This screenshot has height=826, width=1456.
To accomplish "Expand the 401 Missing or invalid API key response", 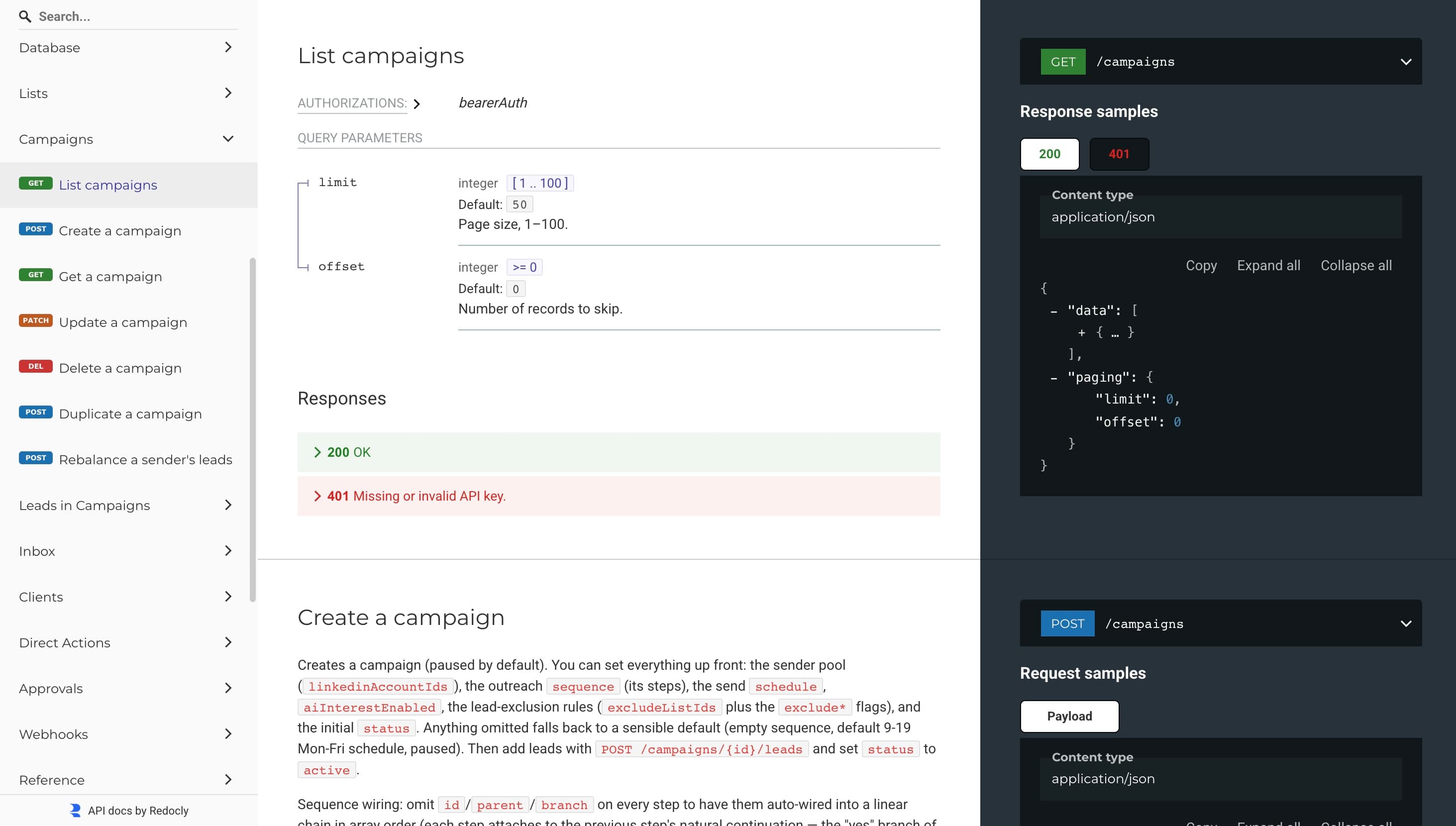I will [x=618, y=496].
